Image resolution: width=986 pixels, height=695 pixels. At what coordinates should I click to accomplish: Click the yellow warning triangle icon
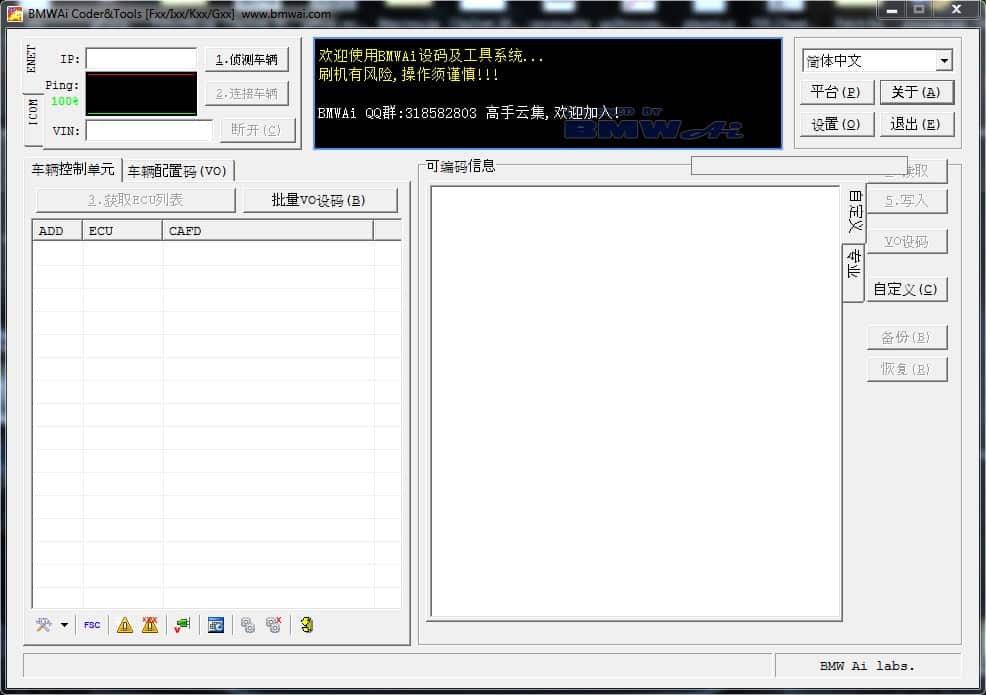click(125, 625)
